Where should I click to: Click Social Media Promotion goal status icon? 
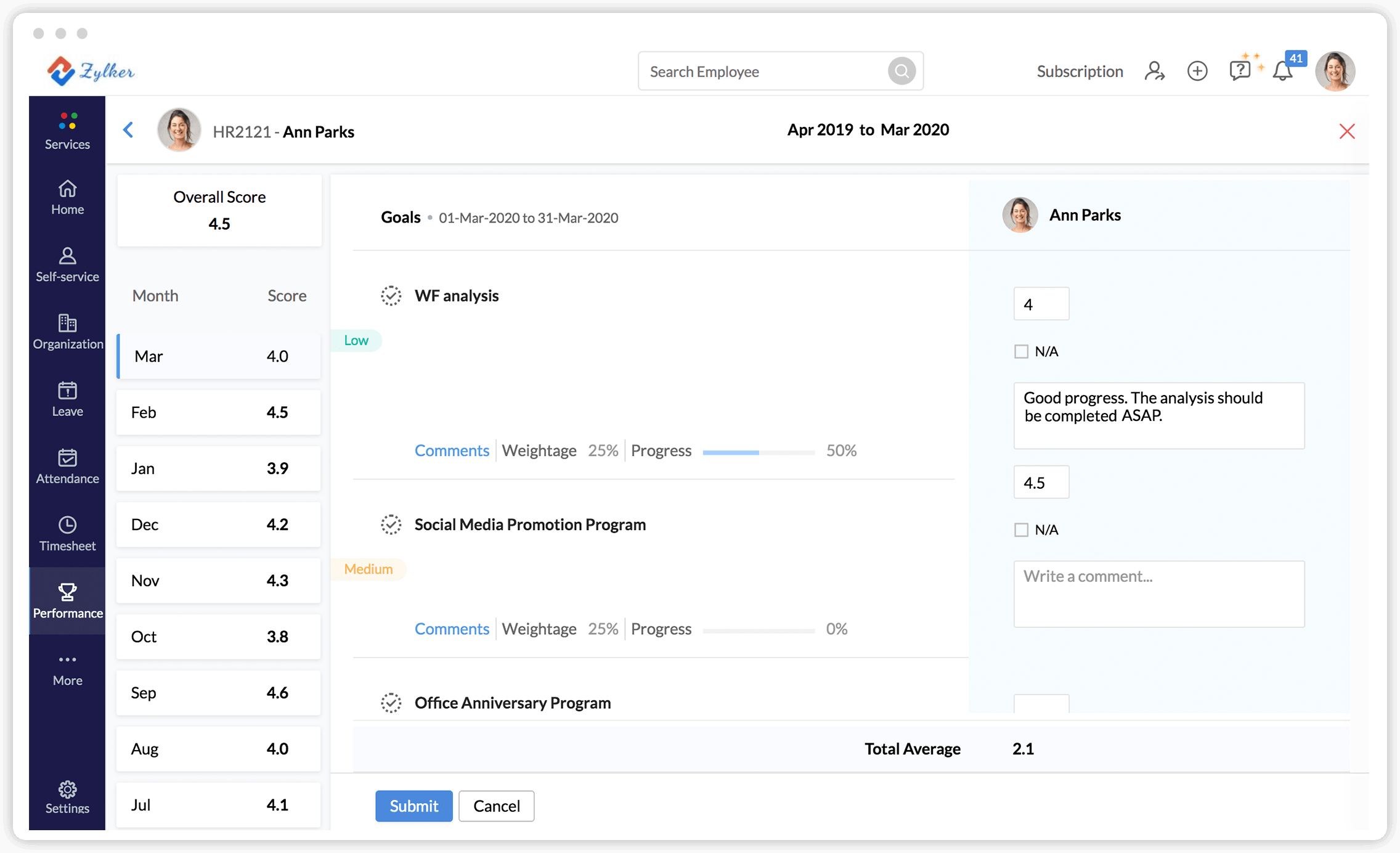point(391,524)
